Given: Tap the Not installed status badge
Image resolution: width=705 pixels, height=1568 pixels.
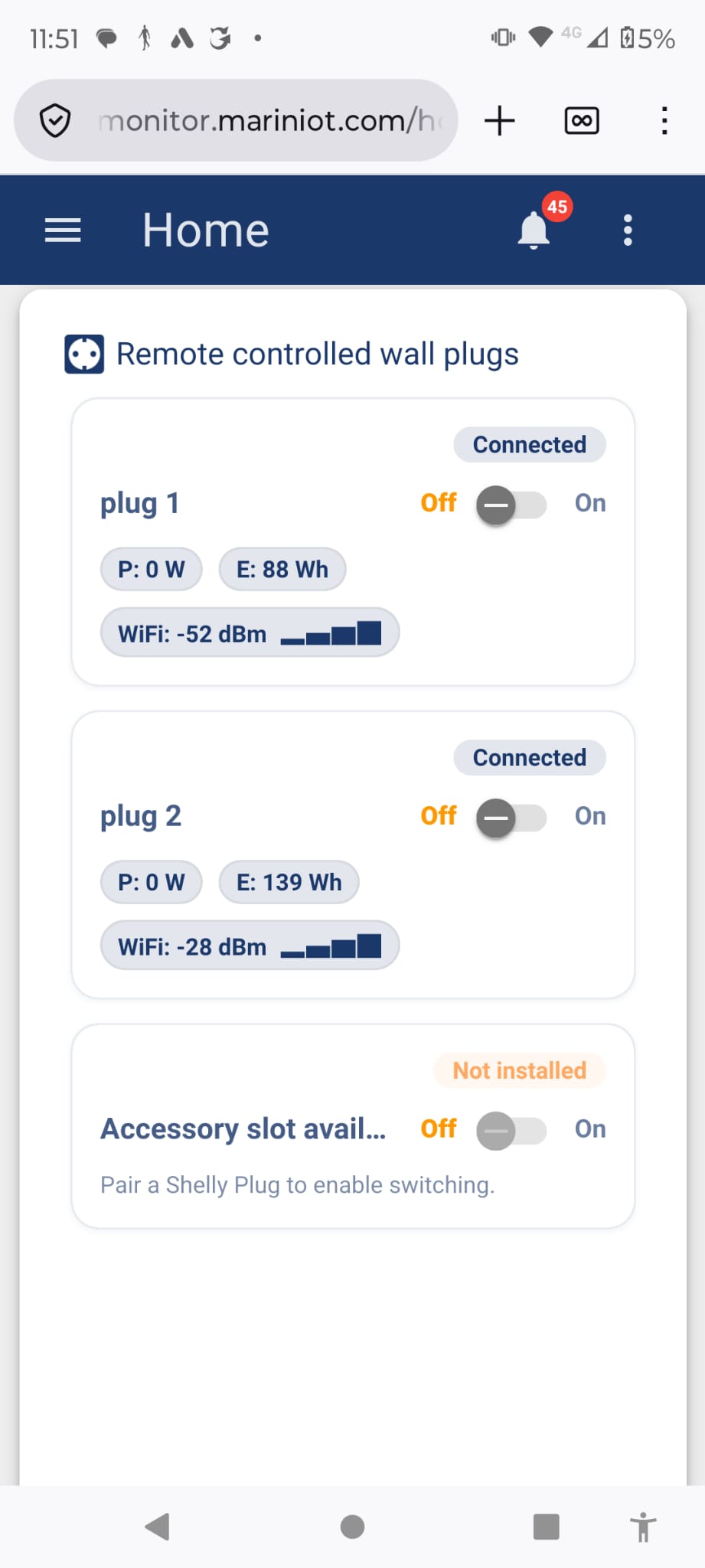Looking at the screenshot, I should tap(519, 1070).
